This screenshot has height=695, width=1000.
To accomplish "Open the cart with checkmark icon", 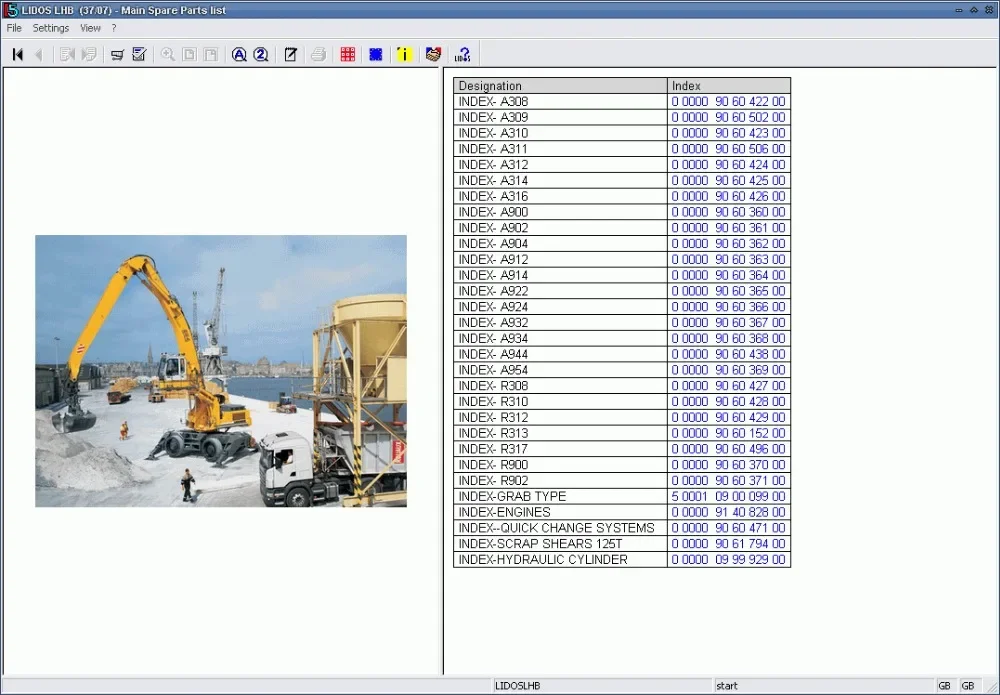I will 139,54.
